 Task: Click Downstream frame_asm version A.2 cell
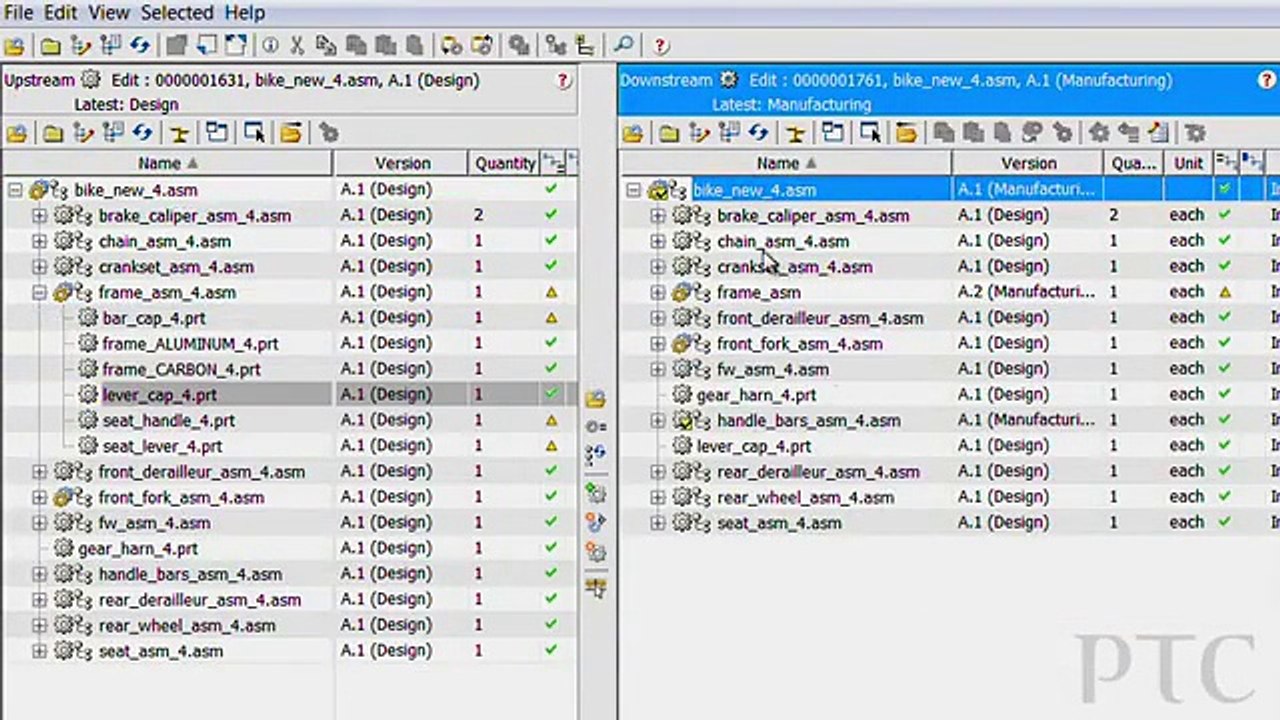pyautogui.click(x=1026, y=292)
